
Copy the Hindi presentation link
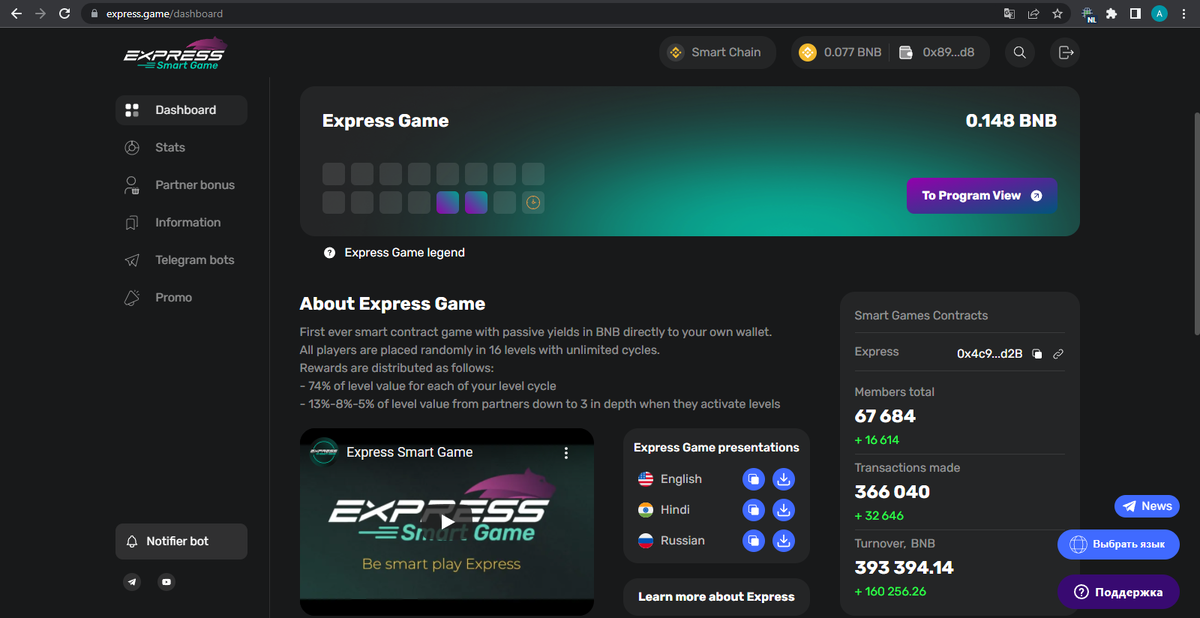(754, 510)
